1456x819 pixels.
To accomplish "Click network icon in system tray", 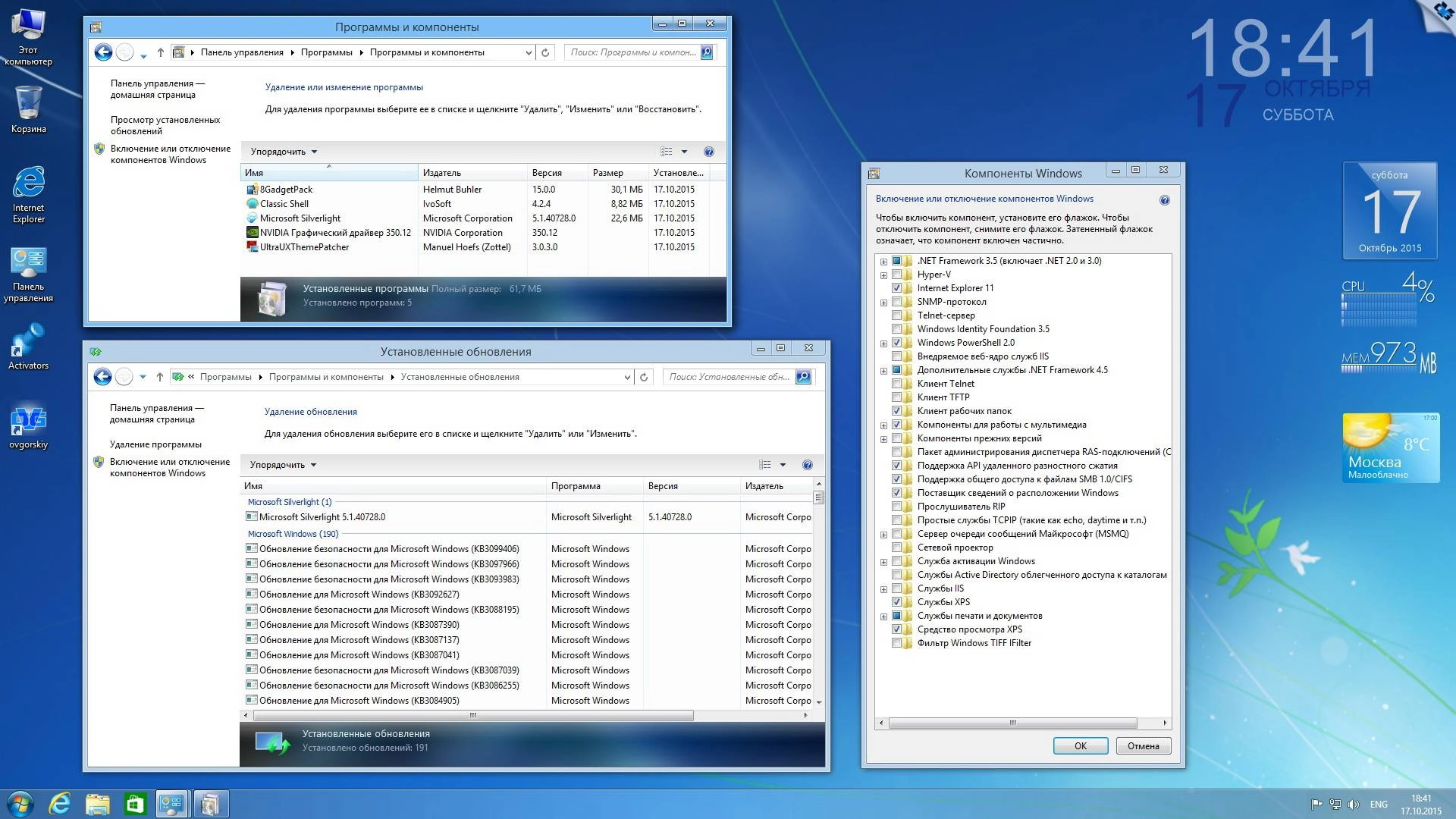I will point(1335,804).
